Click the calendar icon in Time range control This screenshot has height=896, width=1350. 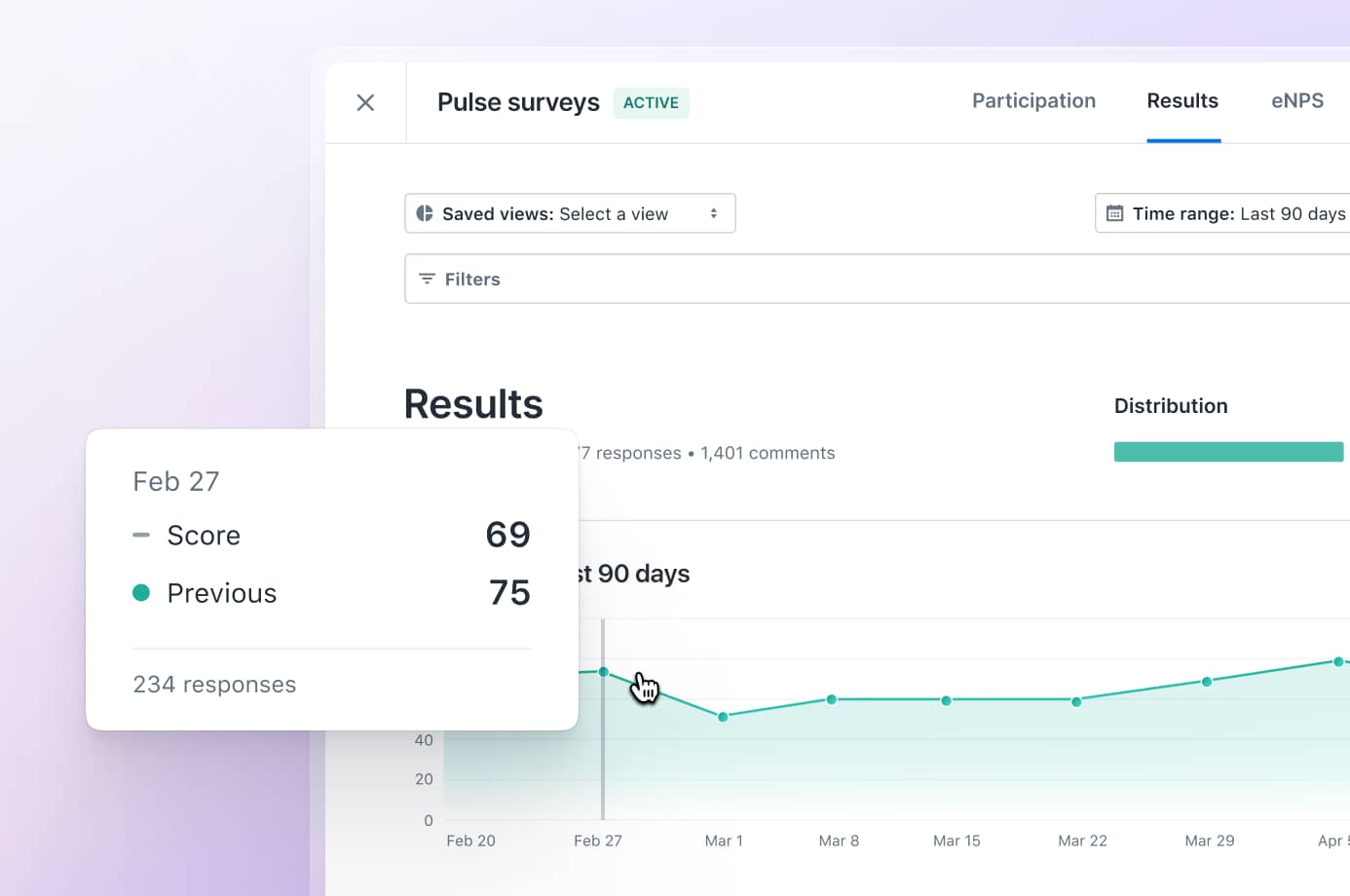pos(1116,213)
